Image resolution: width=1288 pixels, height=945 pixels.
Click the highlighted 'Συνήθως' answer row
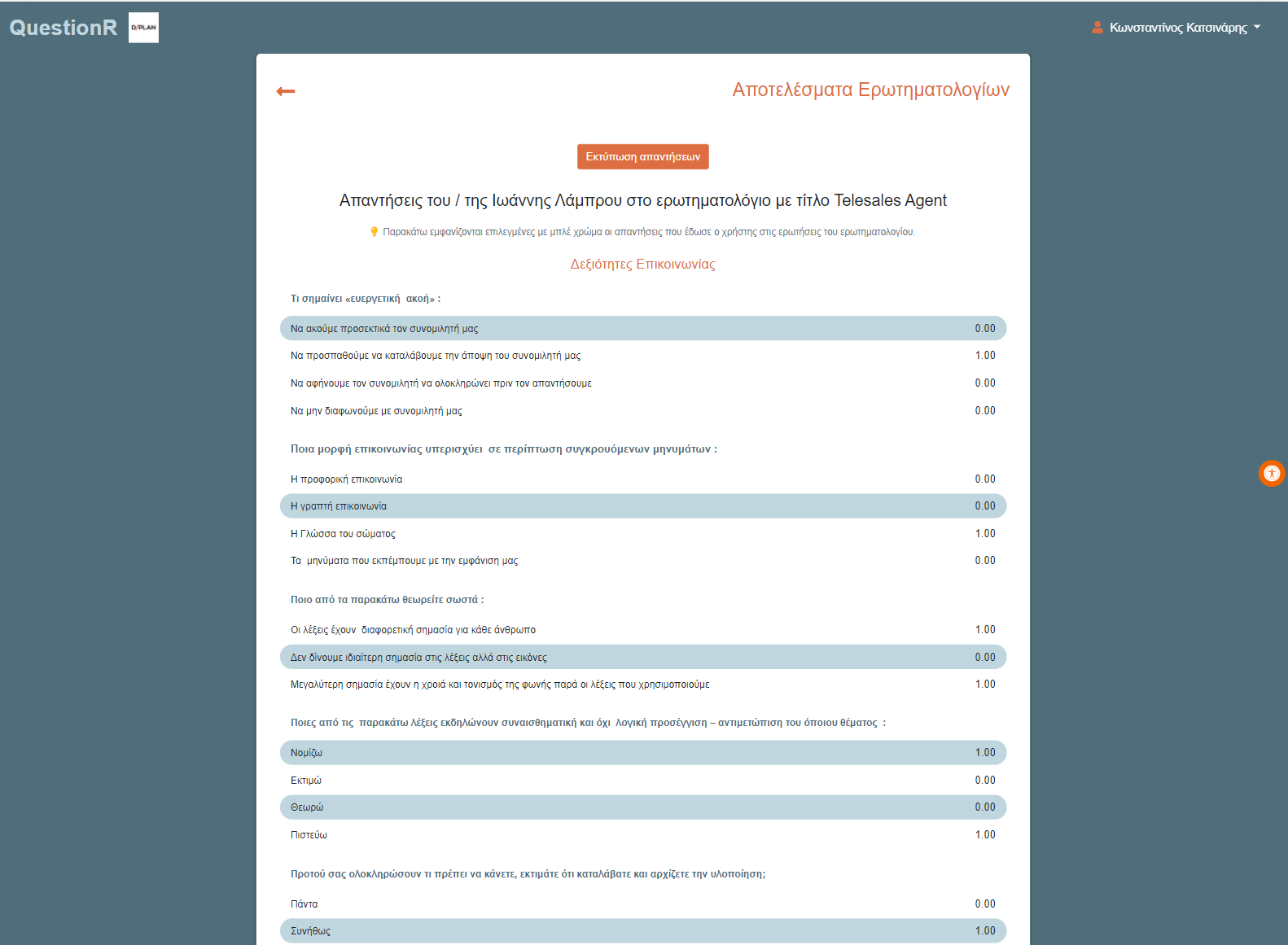(x=642, y=931)
